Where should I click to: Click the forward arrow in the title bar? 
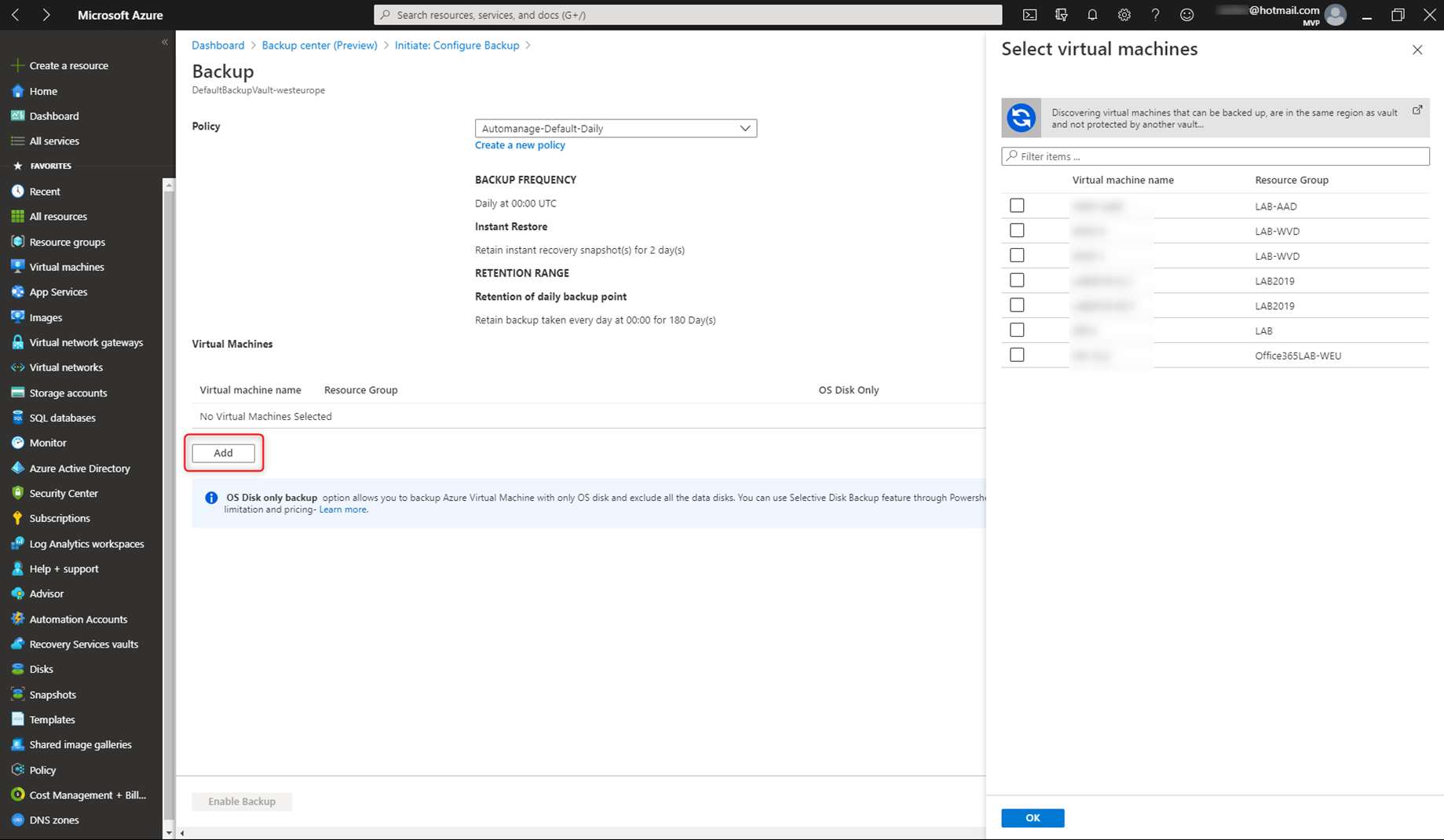(46, 15)
